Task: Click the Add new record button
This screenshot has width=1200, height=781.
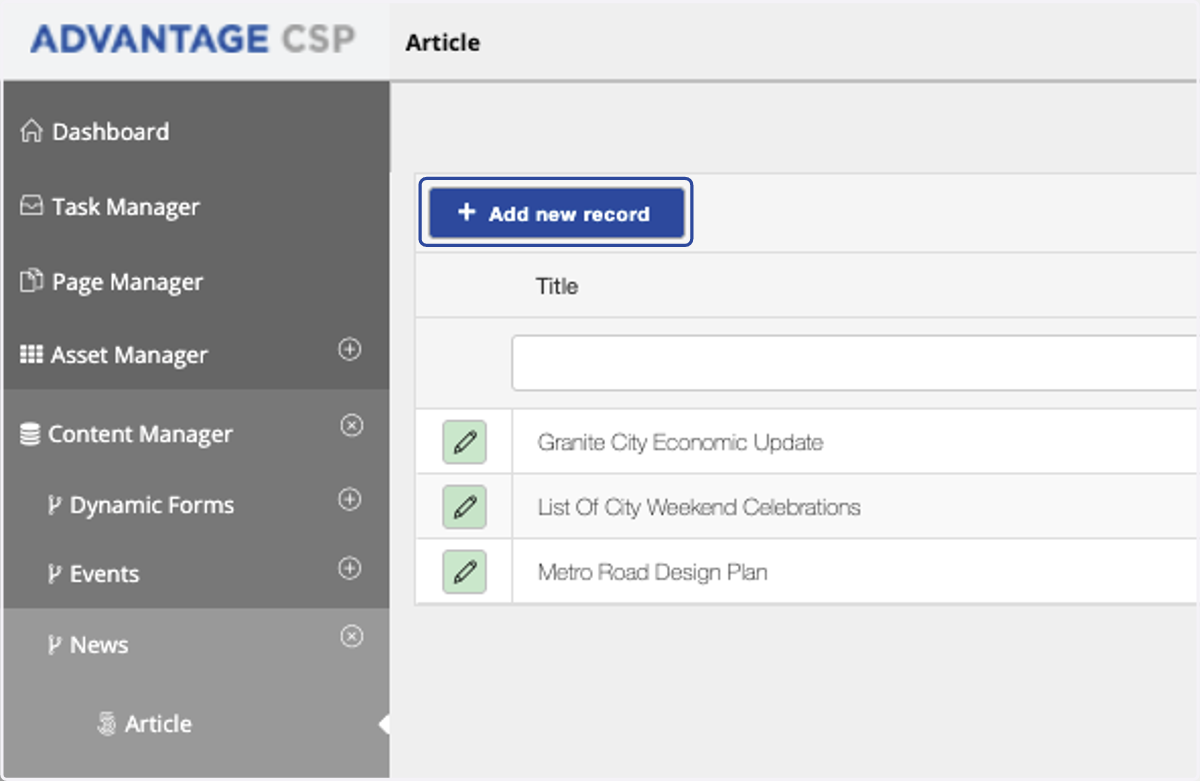Action: 556,213
